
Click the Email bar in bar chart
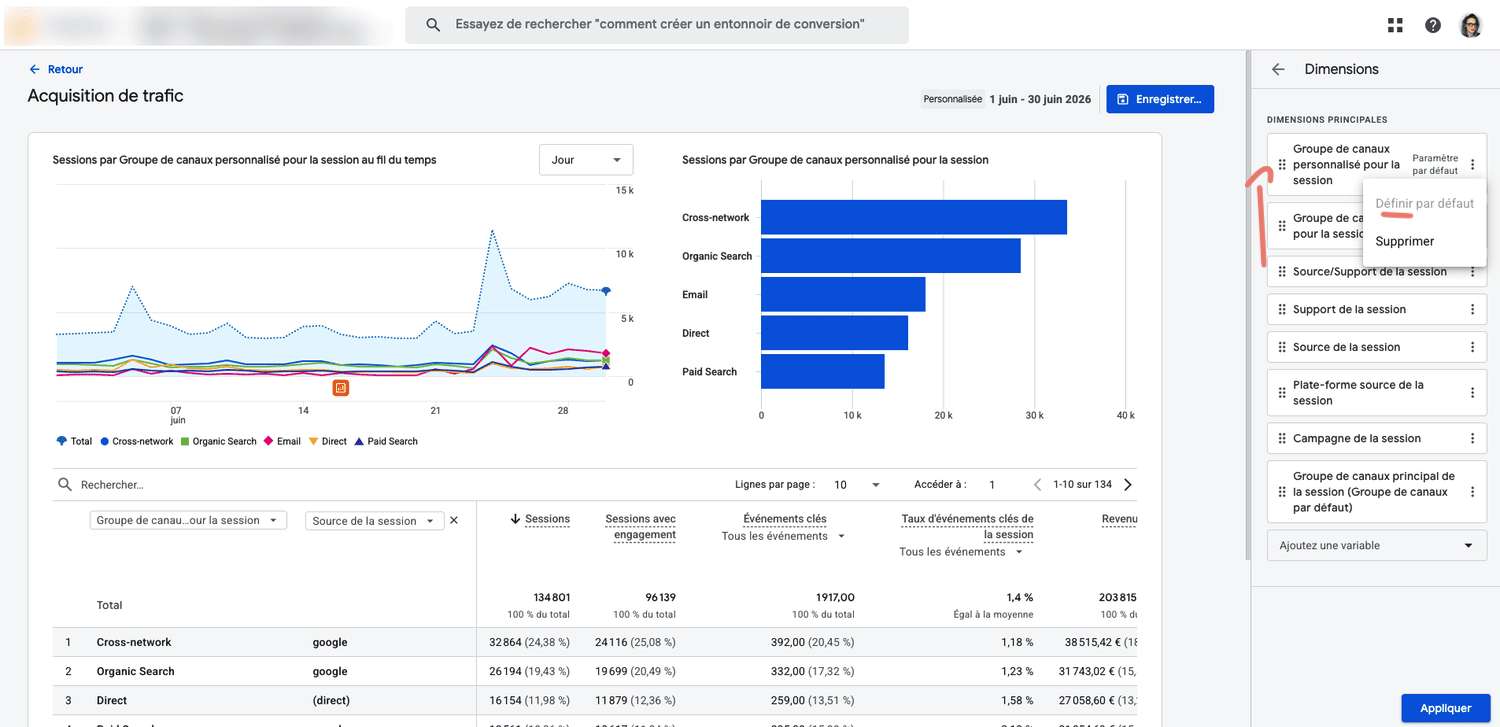[x=843, y=295]
